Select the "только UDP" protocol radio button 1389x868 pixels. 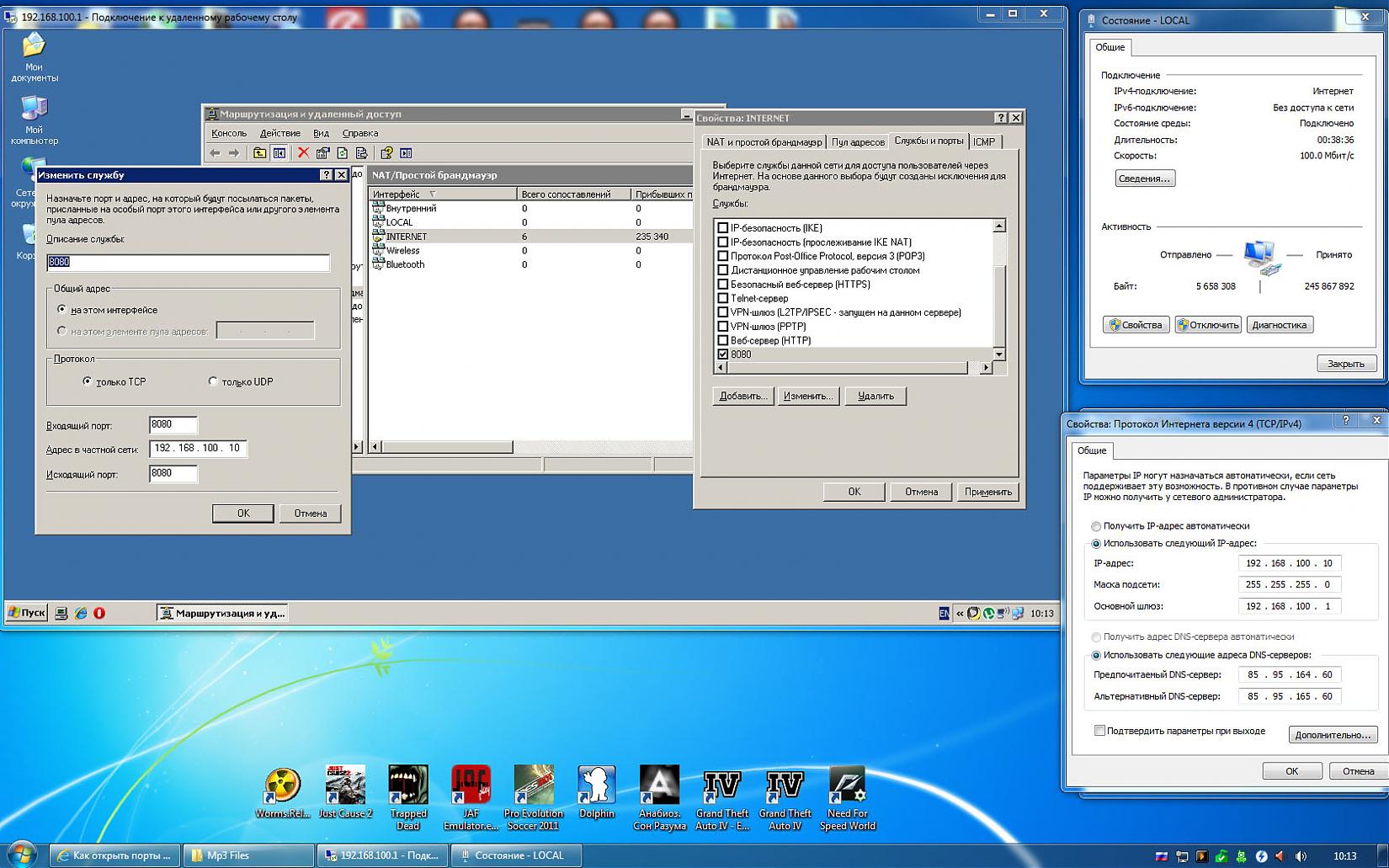tap(213, 381)
